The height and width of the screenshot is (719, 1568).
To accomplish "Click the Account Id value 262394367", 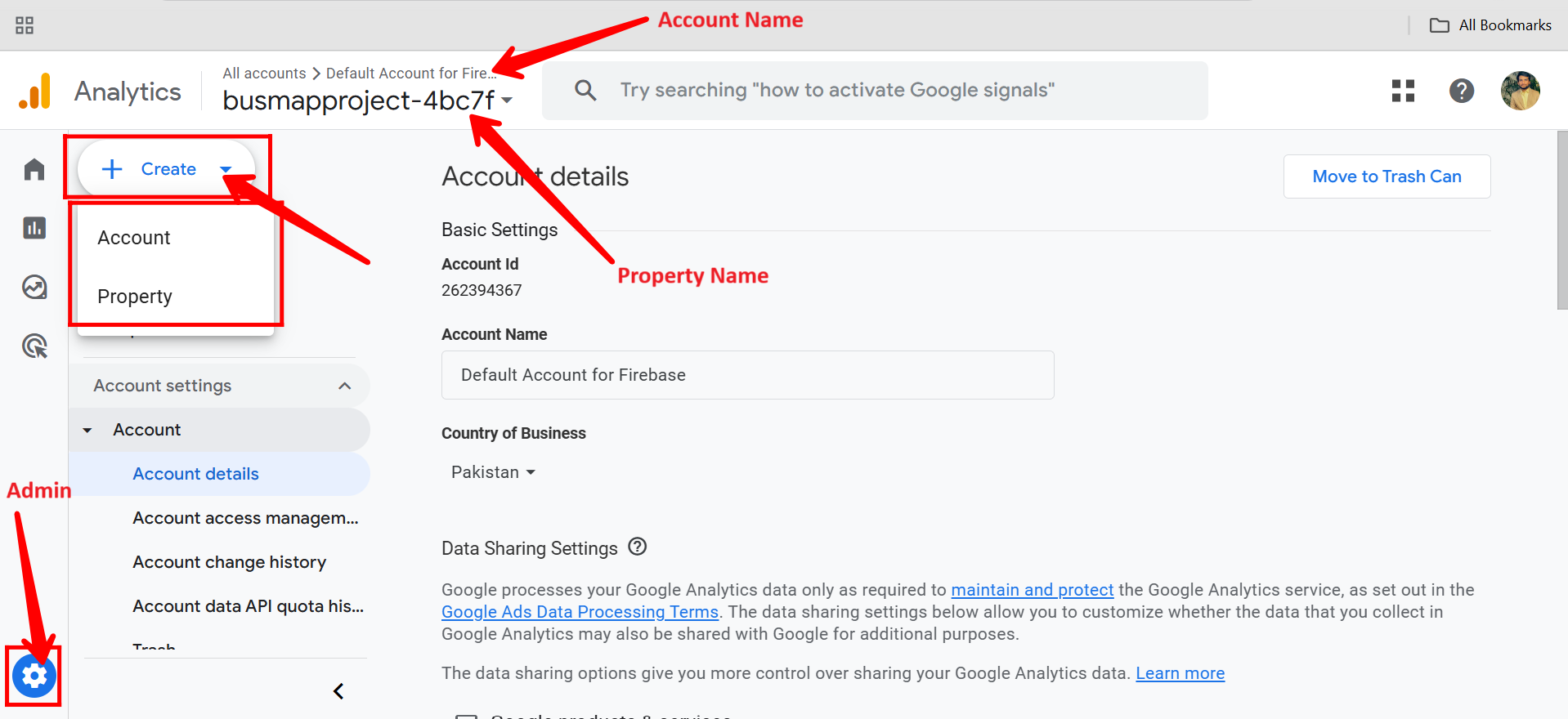I will pyautogui.click(x=482, y=290).
